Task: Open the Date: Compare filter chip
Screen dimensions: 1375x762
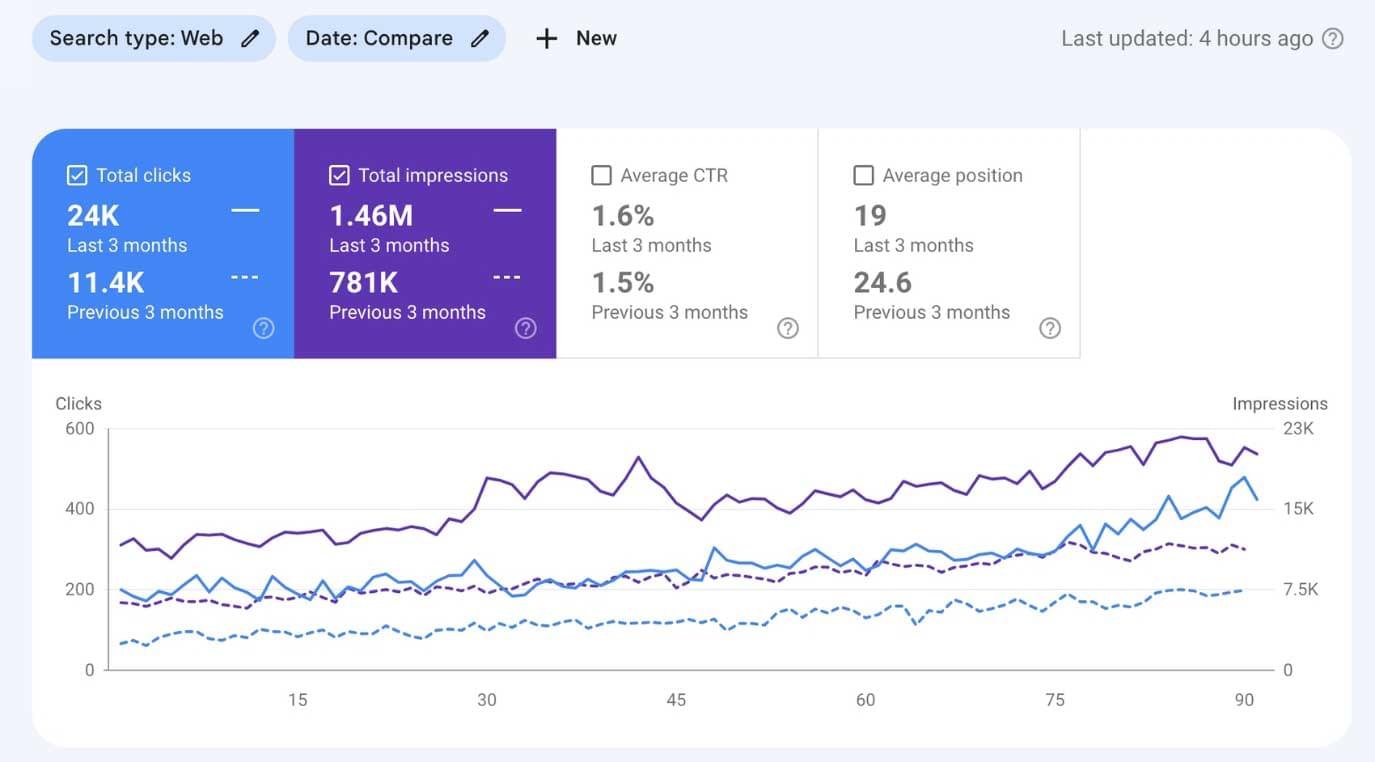Action: pyautogui.click(x=379, y=39)
